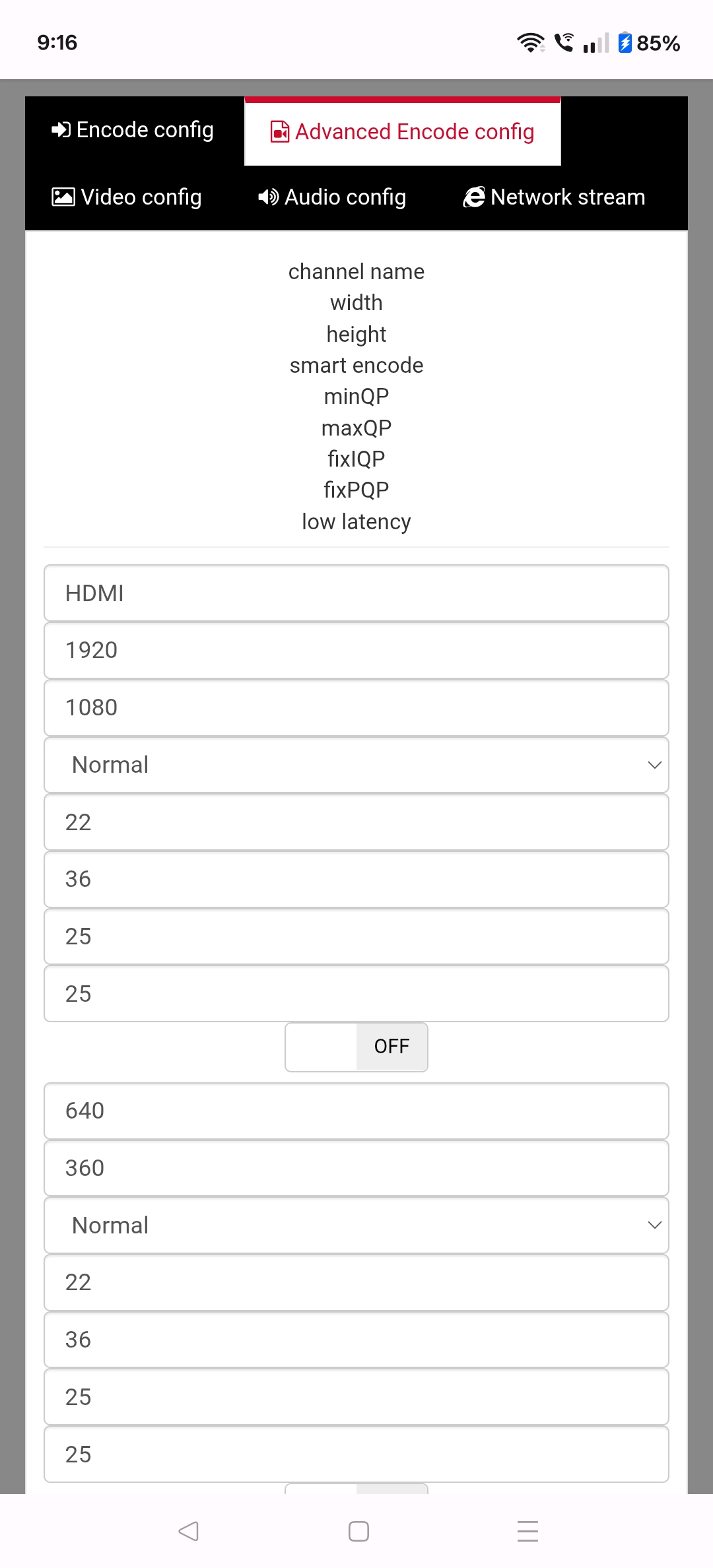This screenshot has width=713, height=1568.
Task: Select the Video config tab
Action: tap(127, 197)
